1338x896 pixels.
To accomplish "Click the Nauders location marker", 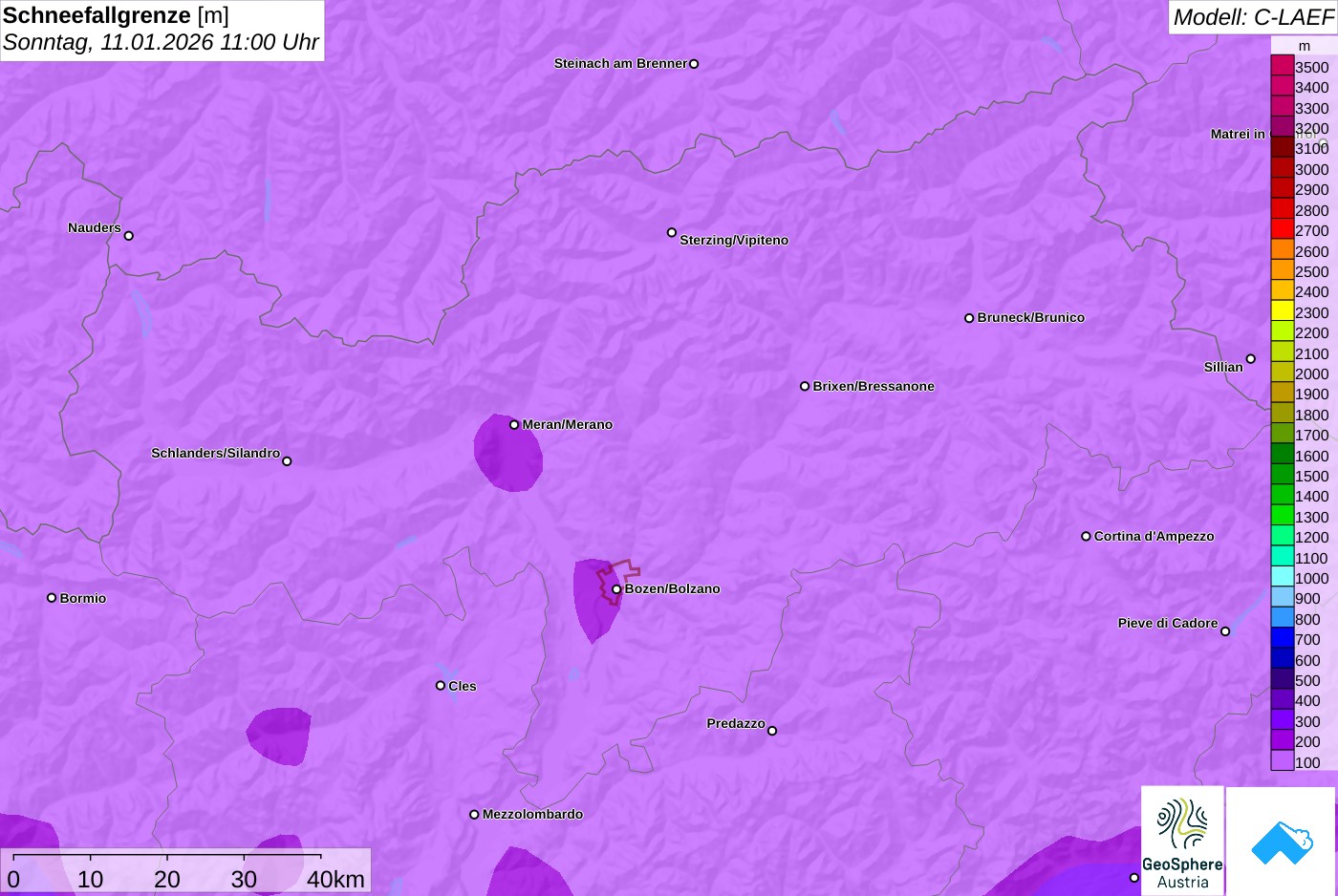I will [x=129, y=235].
